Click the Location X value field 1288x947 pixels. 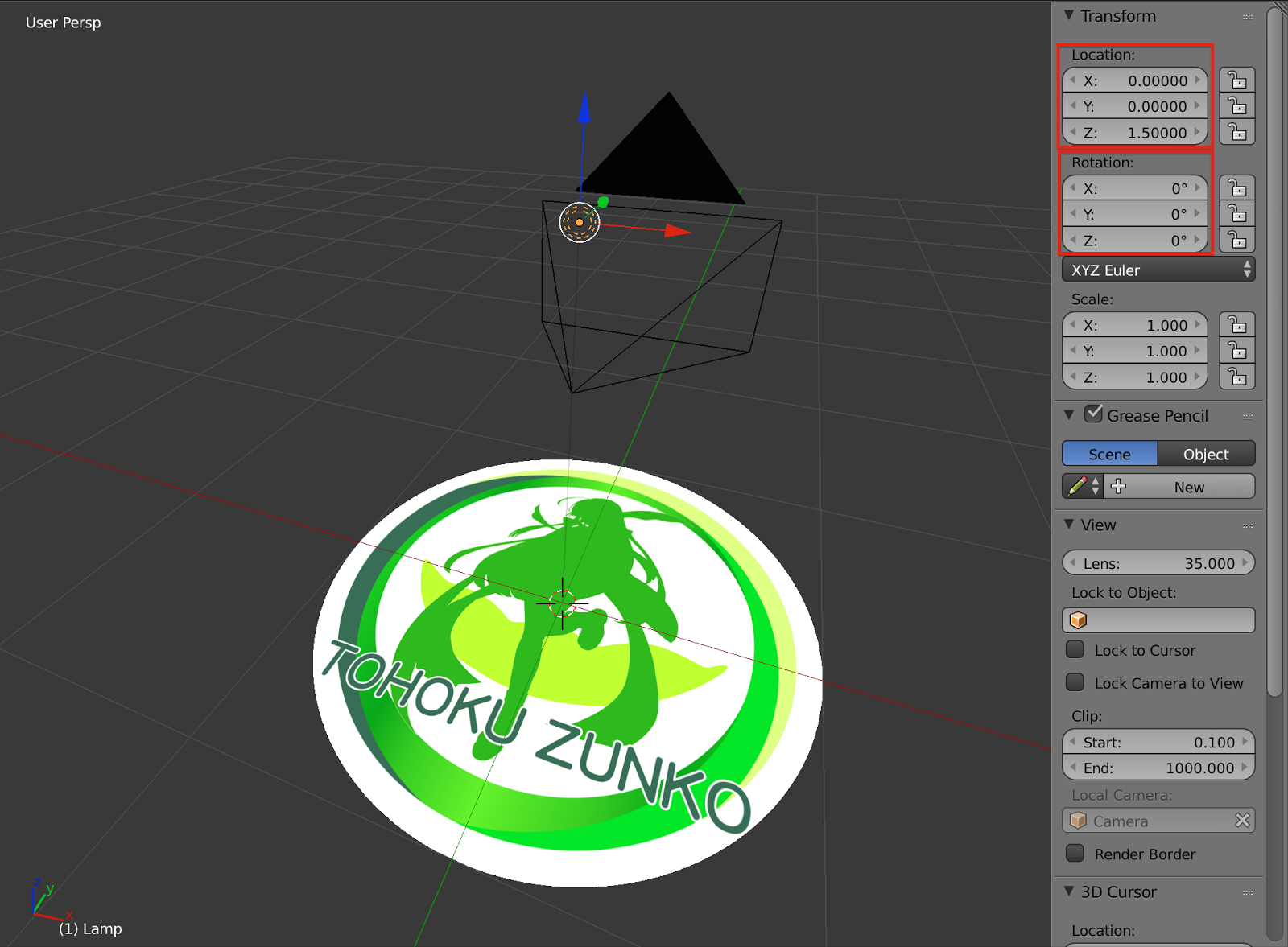(1135, 80)
